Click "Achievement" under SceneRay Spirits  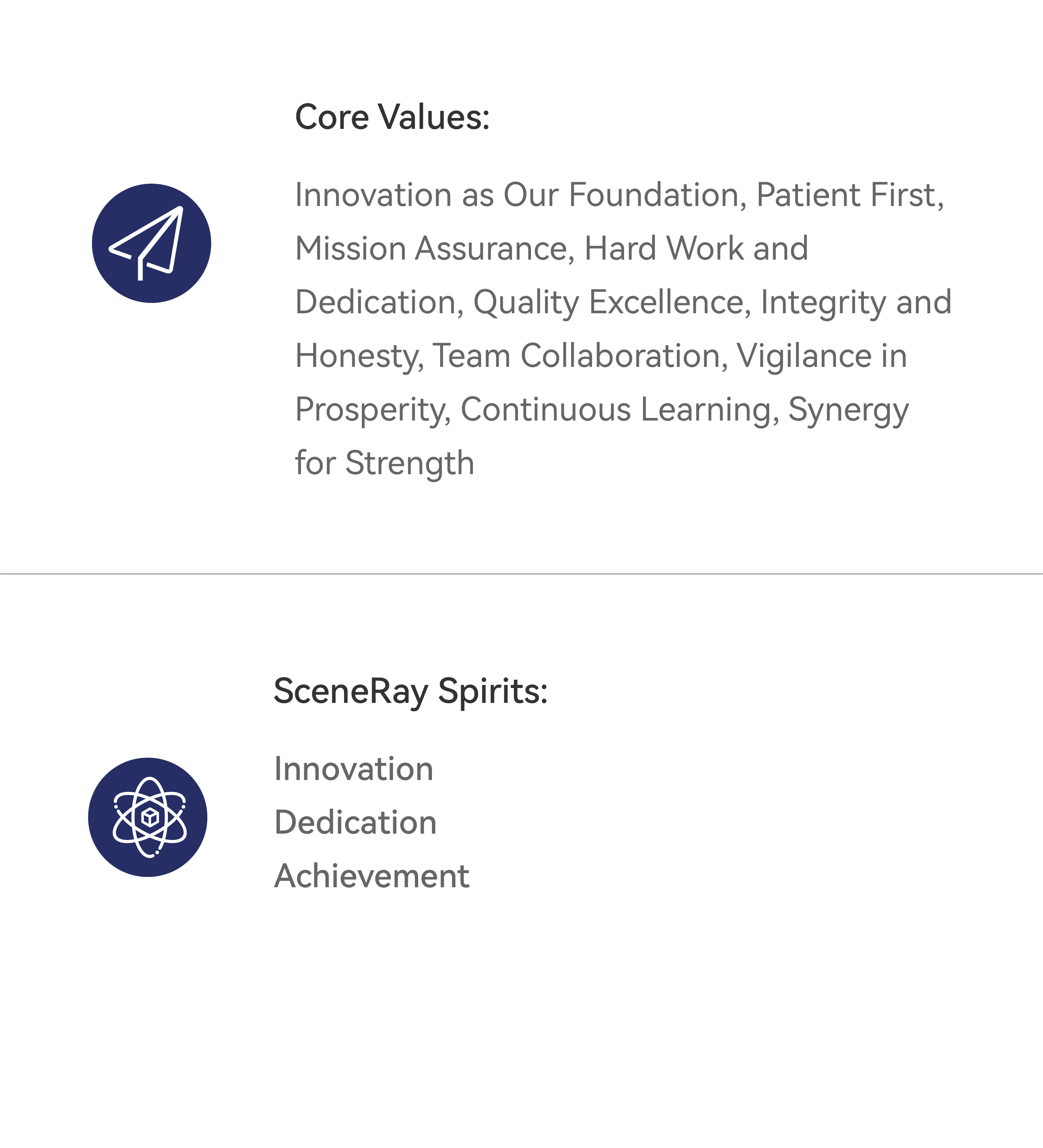coord(372,876)
